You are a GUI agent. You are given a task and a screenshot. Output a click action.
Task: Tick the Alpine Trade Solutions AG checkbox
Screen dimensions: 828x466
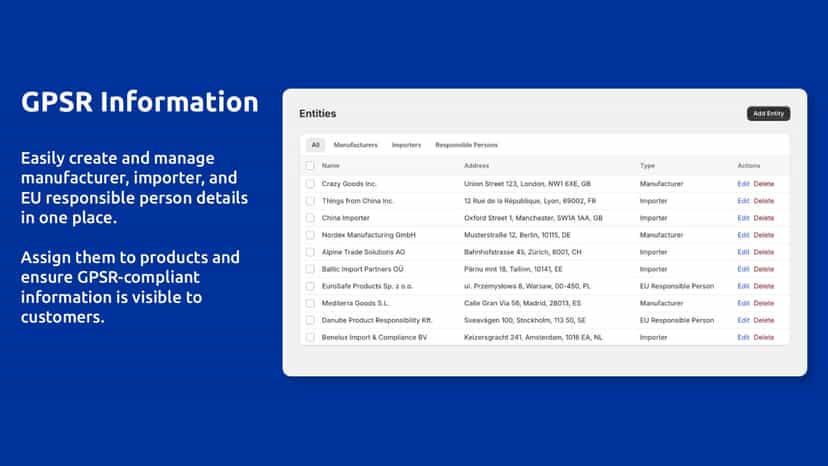310,252
